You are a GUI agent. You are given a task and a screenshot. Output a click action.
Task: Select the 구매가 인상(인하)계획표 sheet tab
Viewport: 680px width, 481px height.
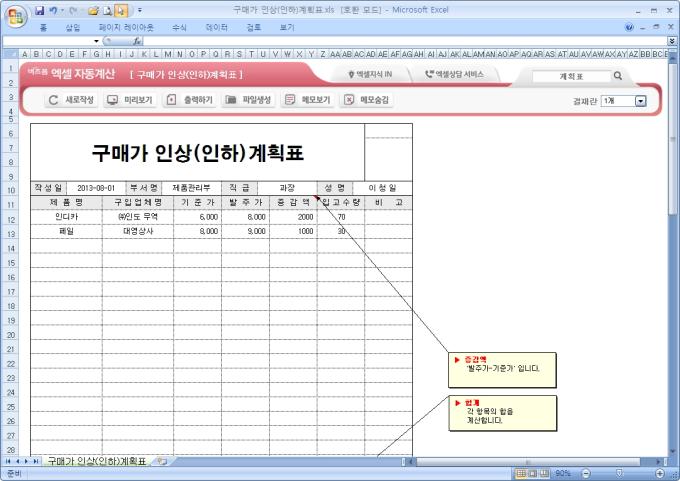(96, 461)
